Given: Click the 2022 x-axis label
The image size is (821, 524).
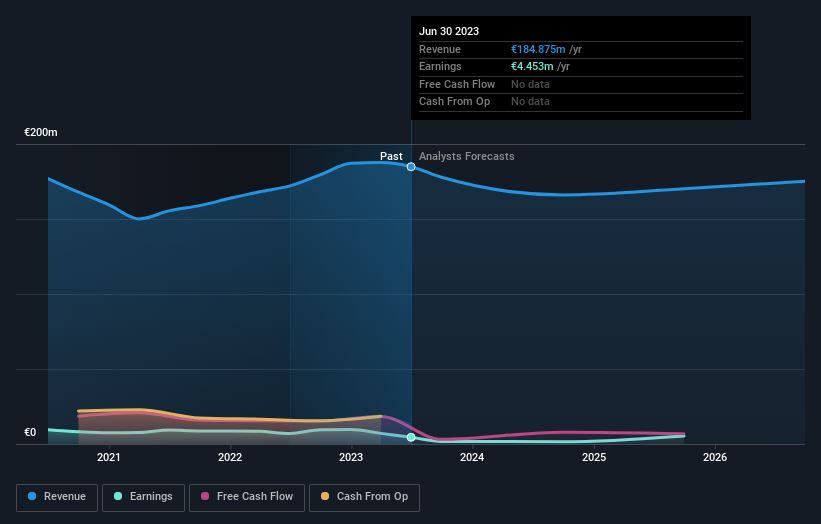Looking at the screenshot, I should 230,457.
